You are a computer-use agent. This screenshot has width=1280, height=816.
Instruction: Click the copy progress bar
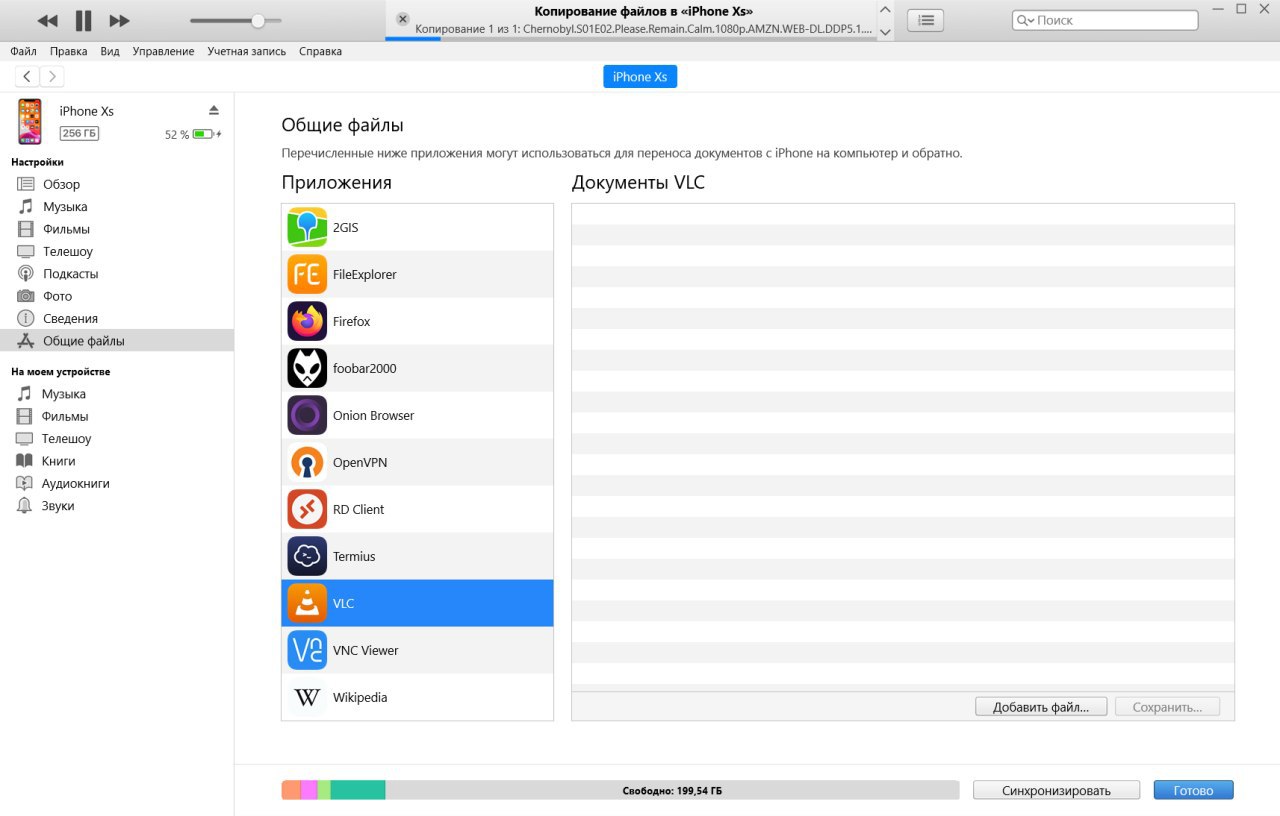[630, 39]
